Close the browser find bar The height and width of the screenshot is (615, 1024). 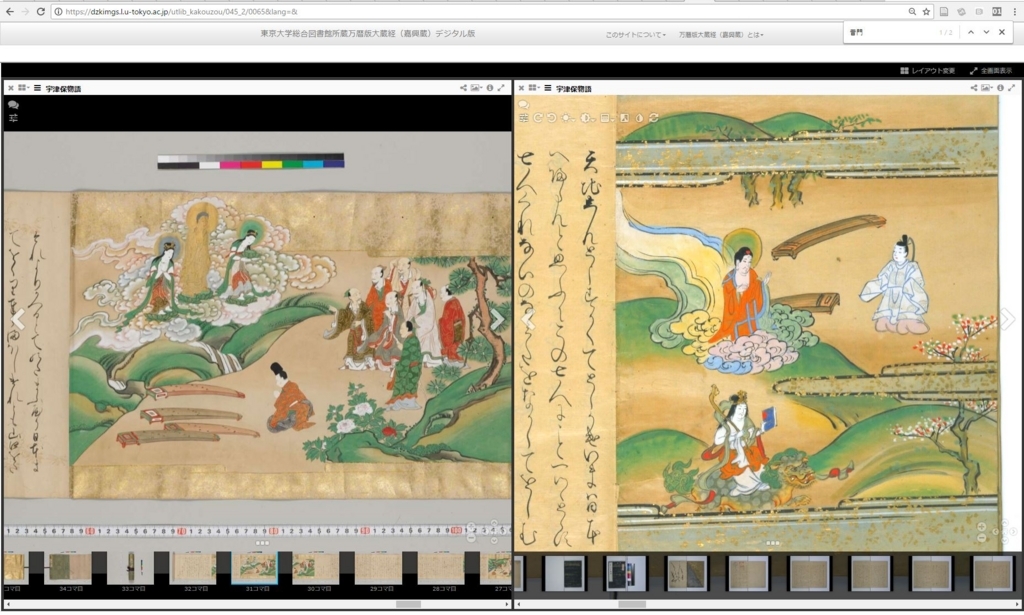coord(1002,32)
